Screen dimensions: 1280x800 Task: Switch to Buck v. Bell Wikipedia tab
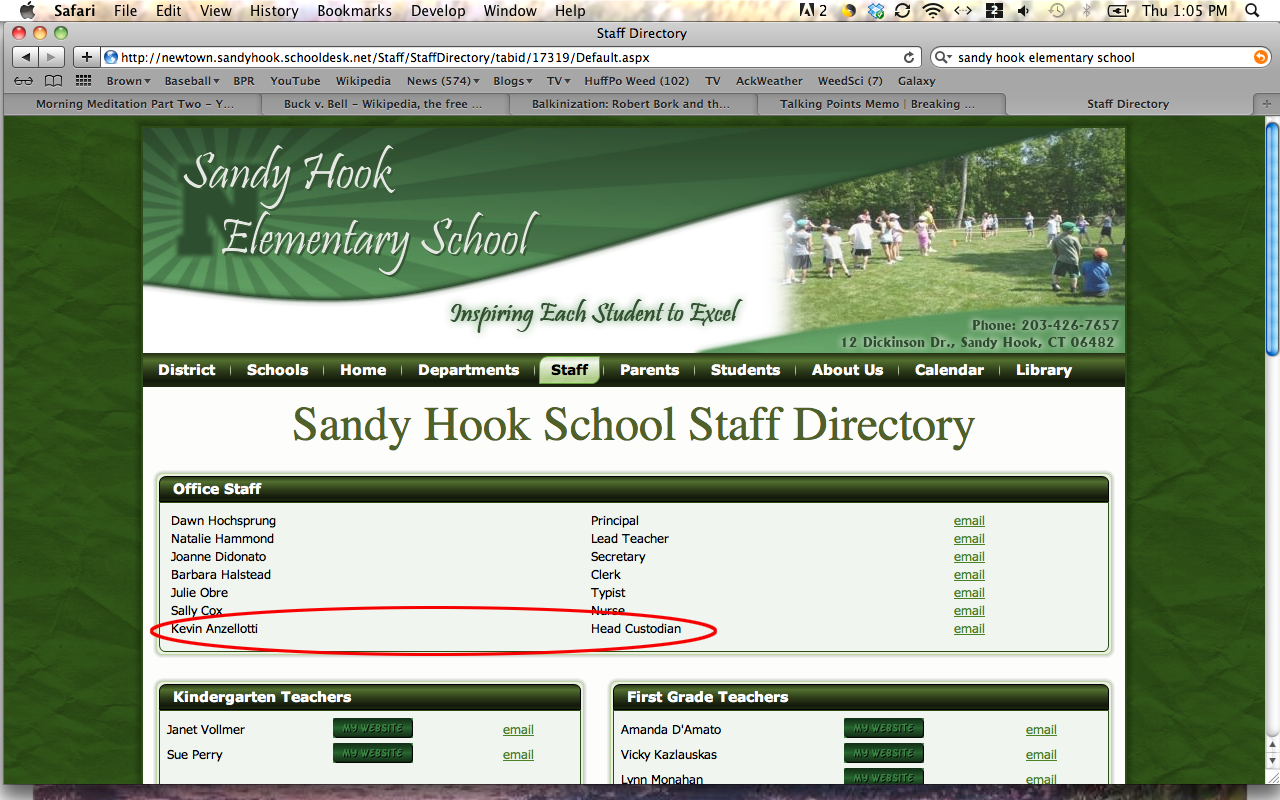pyautogui.click(x=384, y=104)
